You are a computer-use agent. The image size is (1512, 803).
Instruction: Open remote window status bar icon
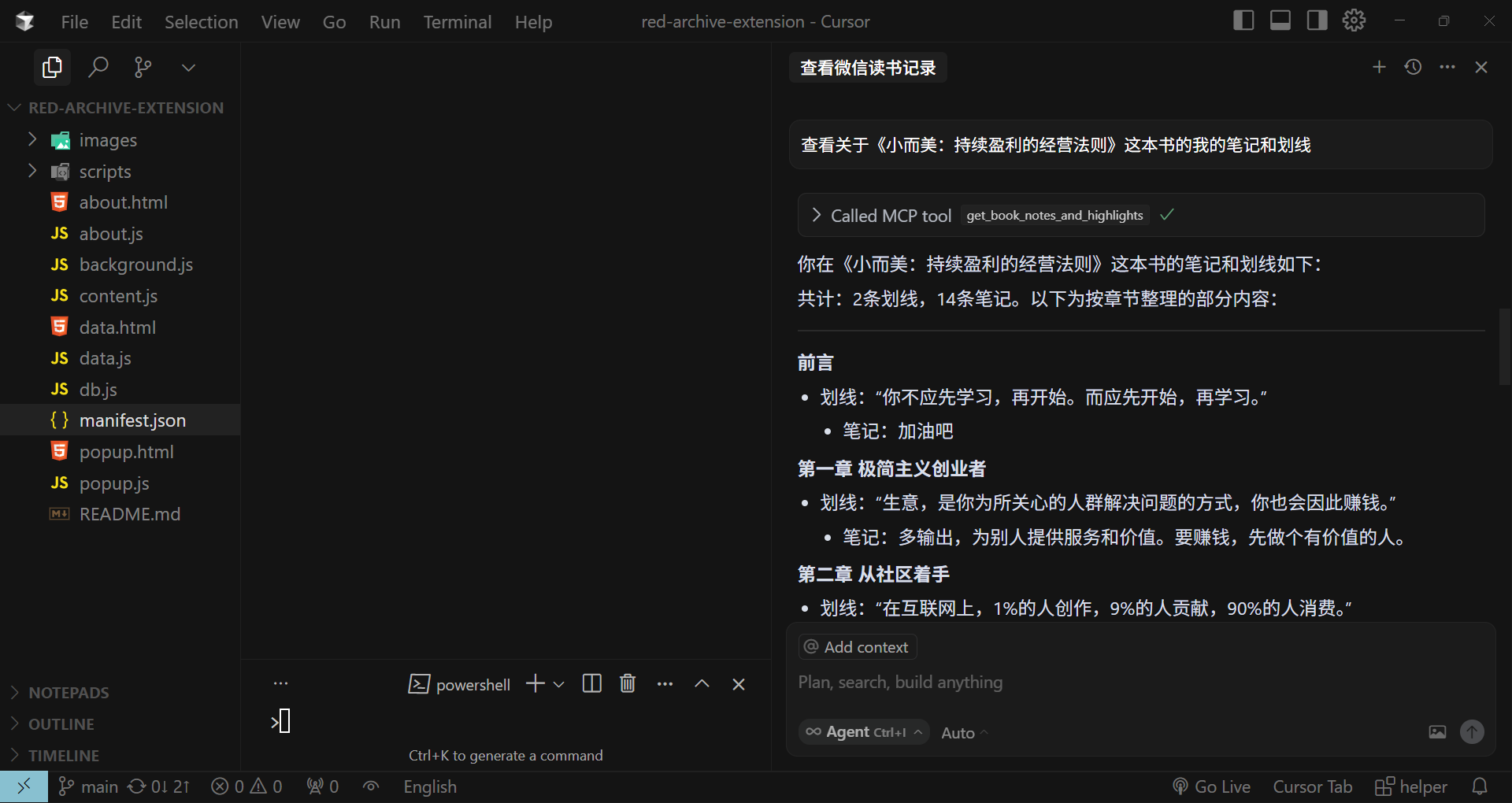tap(24, 786)
